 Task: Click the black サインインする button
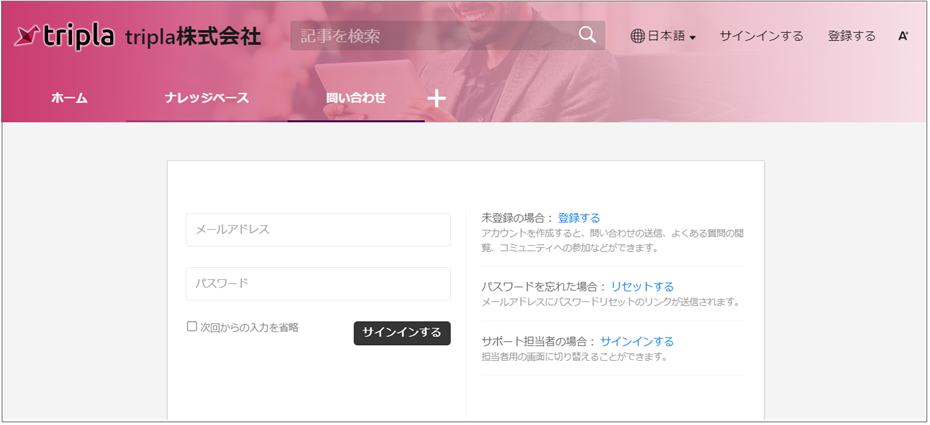coord(402,333)
